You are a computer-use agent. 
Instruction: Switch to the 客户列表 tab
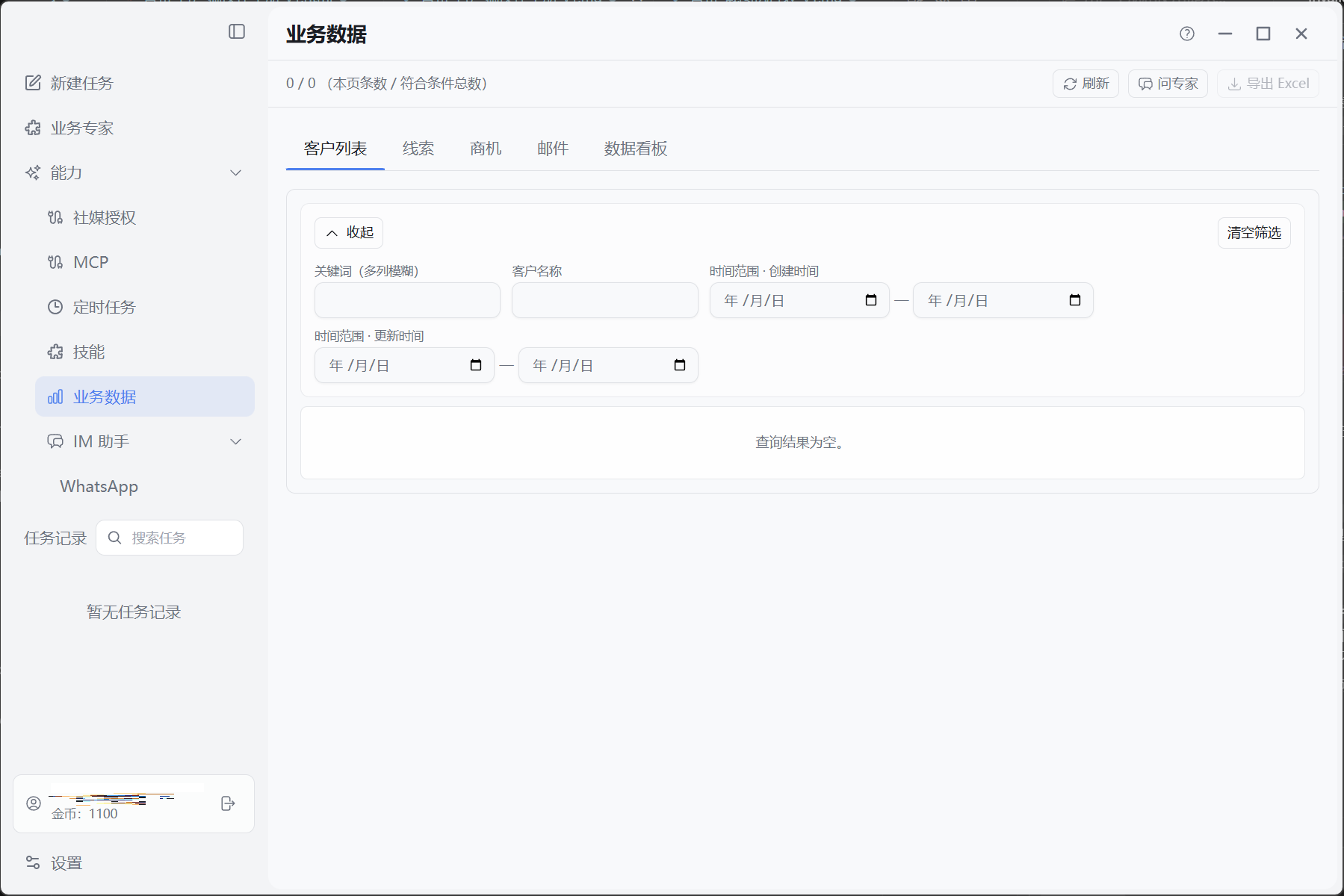335,149
